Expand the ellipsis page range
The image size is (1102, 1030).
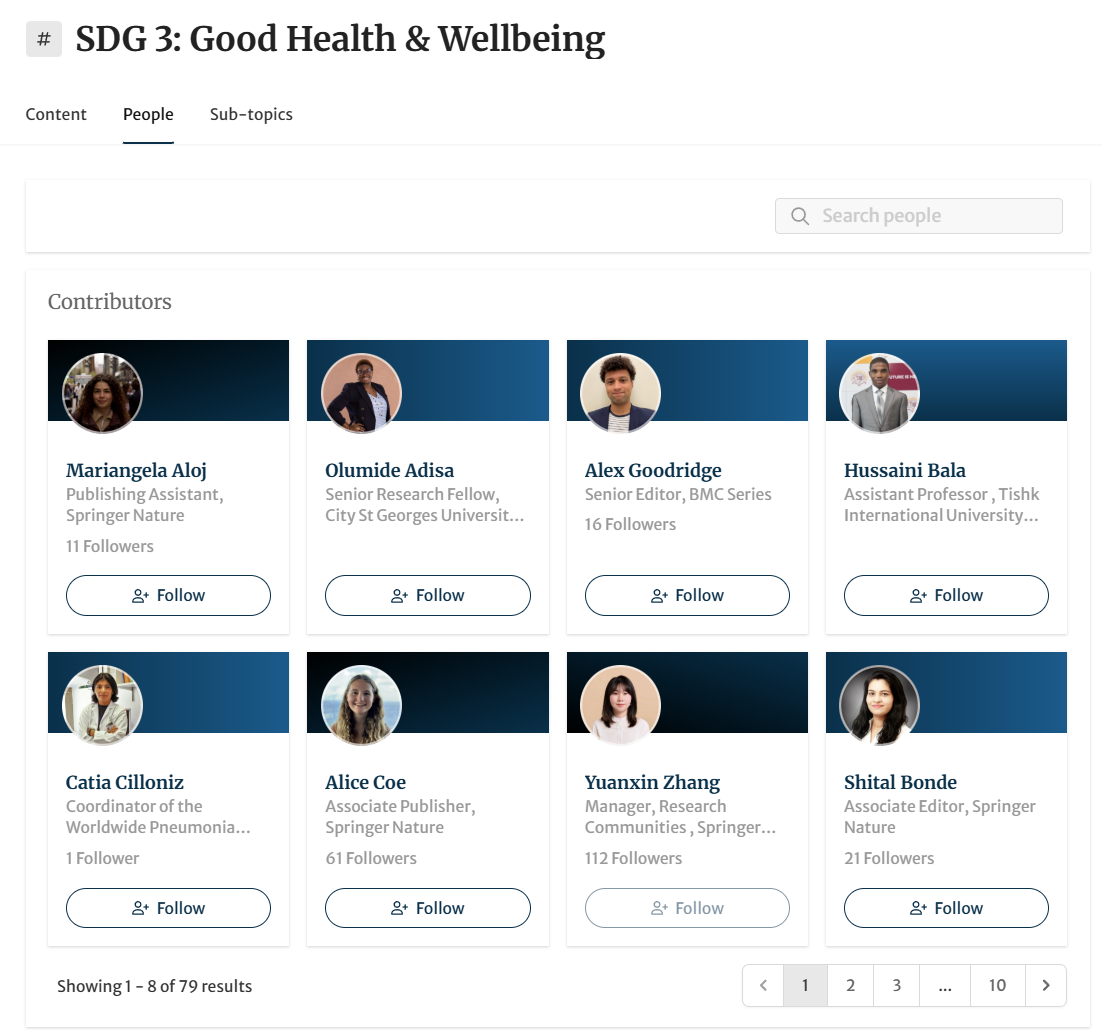945,986
